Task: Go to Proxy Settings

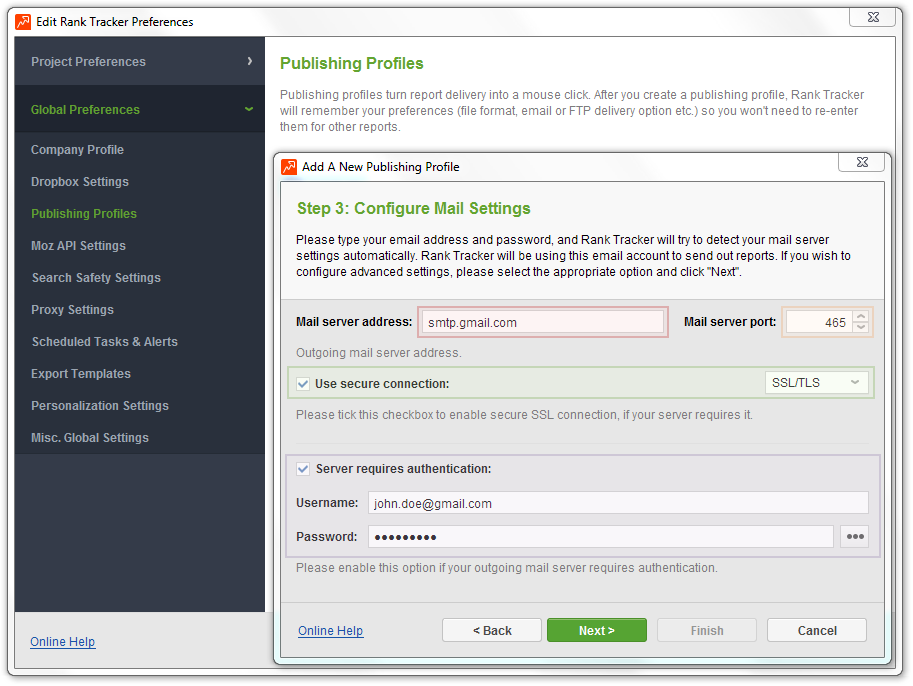Action: coord(72,310)
